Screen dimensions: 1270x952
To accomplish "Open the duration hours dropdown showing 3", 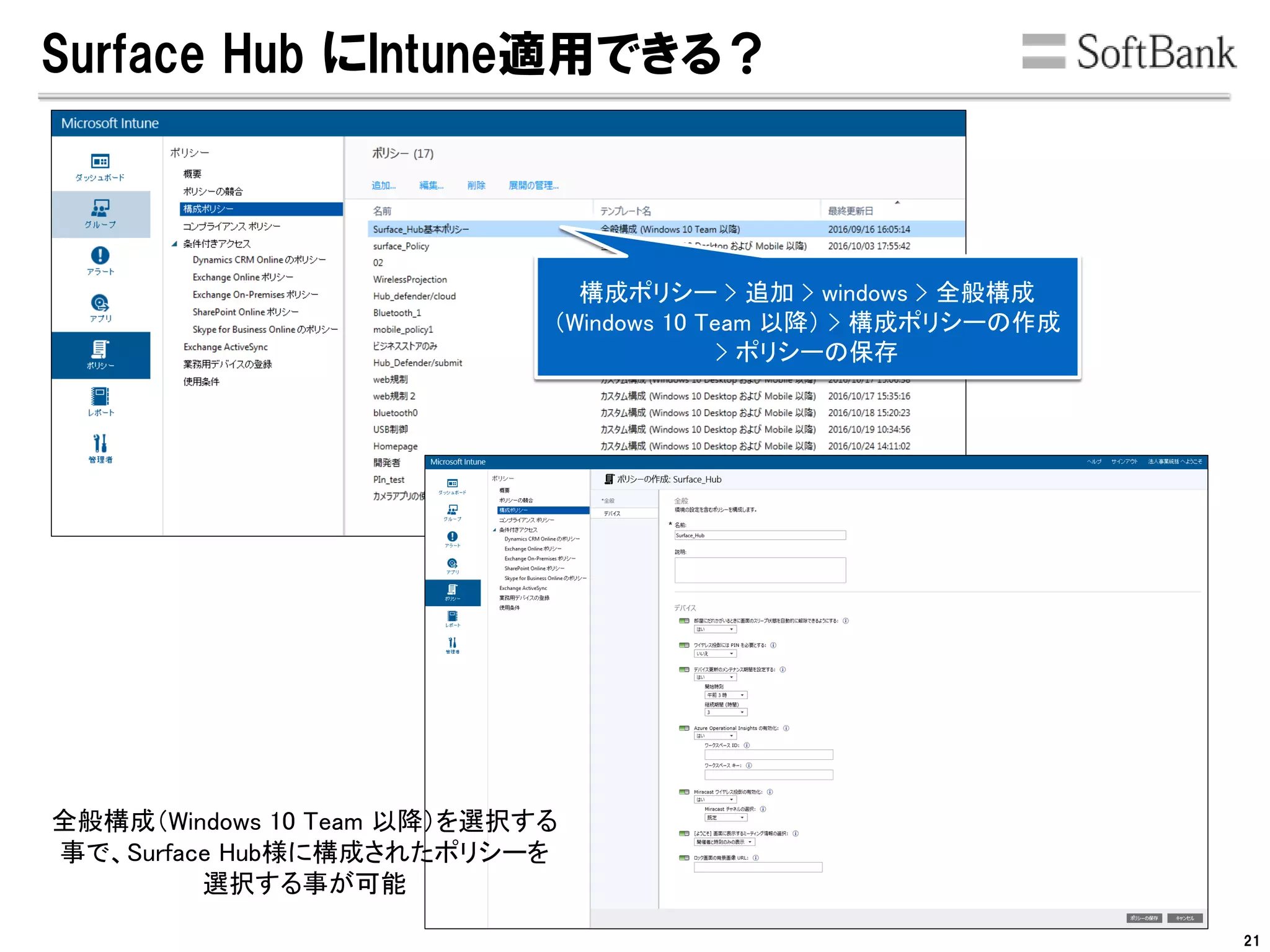I will (726, 712).
